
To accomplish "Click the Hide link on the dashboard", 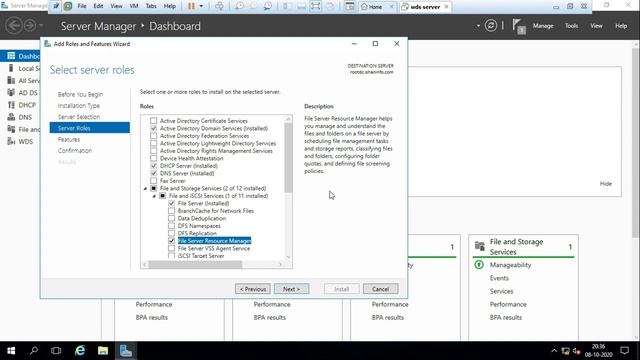I will (x=606, y=184).
